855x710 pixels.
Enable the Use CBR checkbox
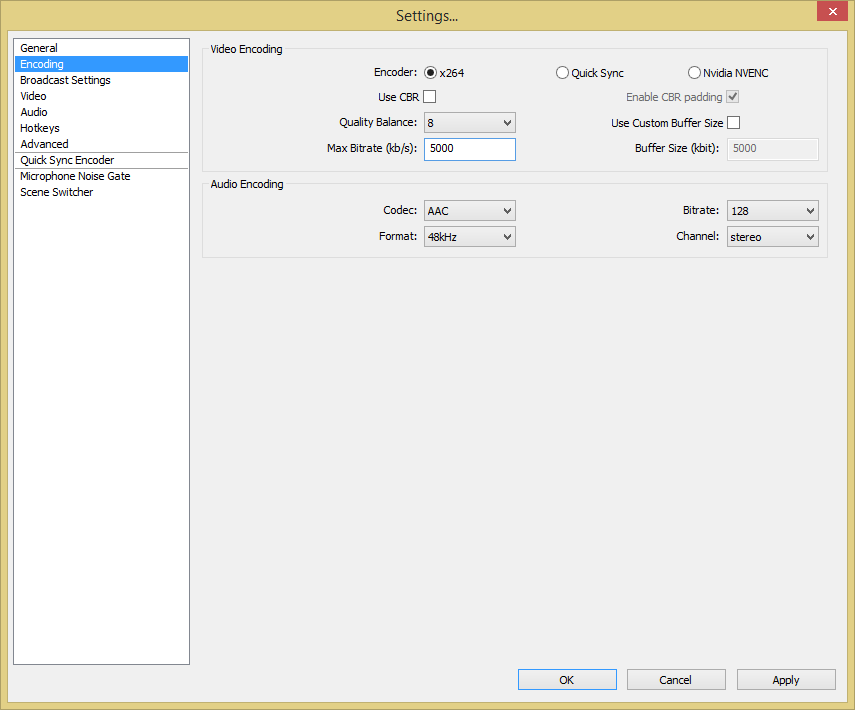pyautogui.click(x=430, y=97)
